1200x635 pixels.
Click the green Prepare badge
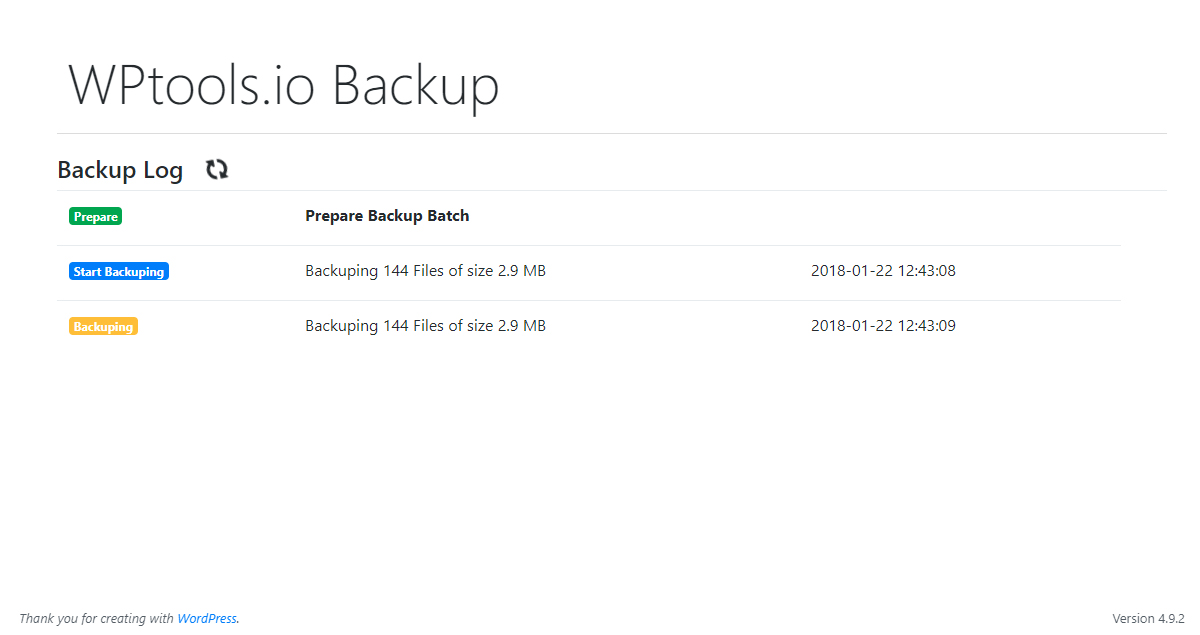click(95, 216)
